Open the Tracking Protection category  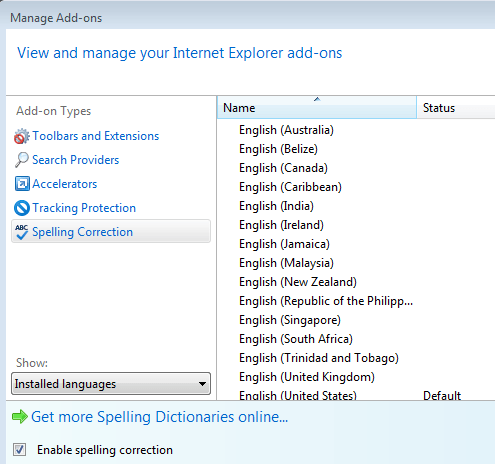click(x=84, y=208)
